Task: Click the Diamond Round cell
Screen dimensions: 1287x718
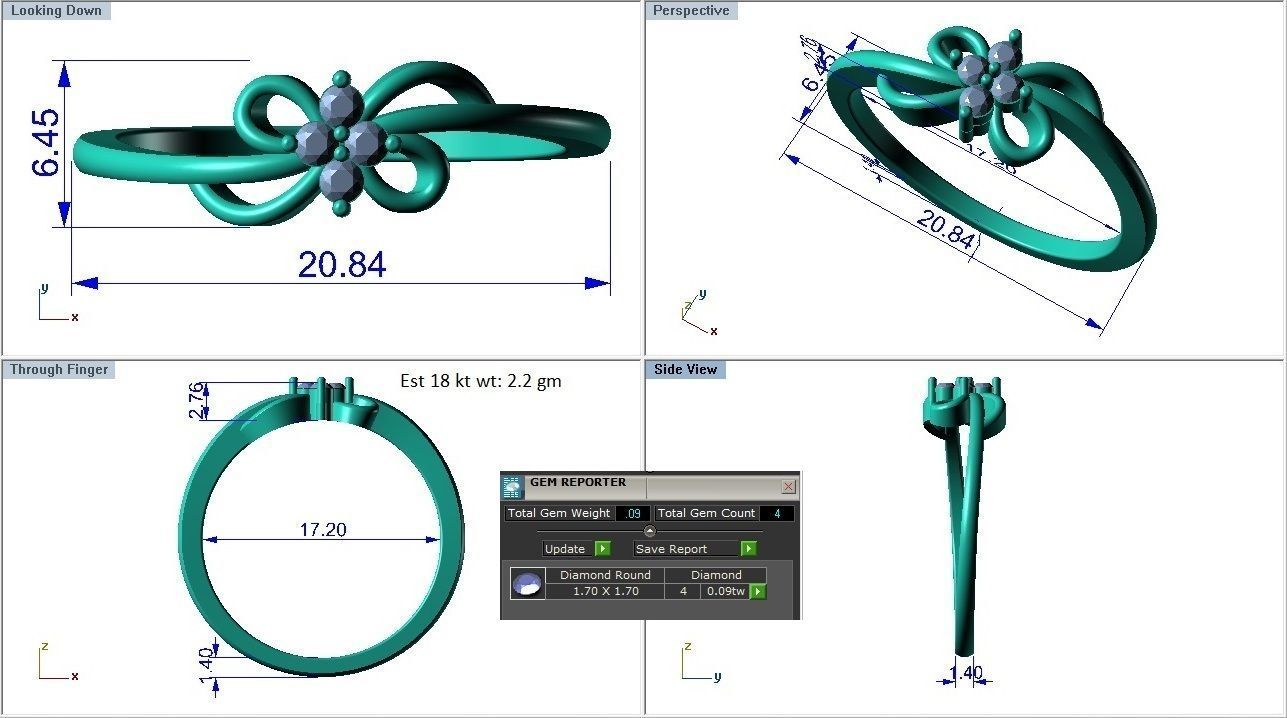Action: click(x=605, y=575)
